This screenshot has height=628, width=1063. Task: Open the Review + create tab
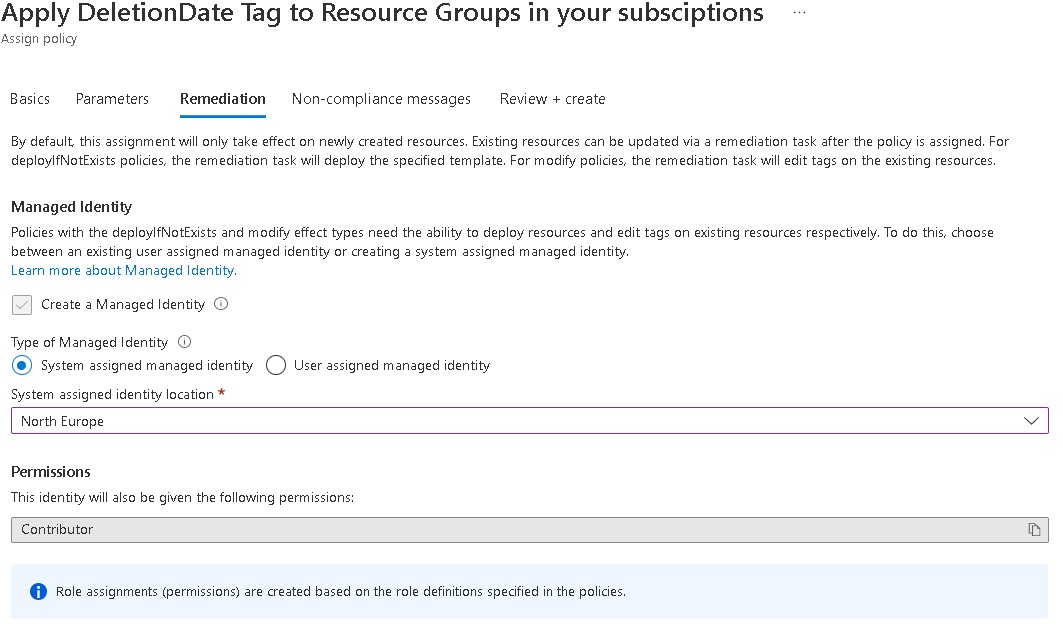[x=552, y=99]
